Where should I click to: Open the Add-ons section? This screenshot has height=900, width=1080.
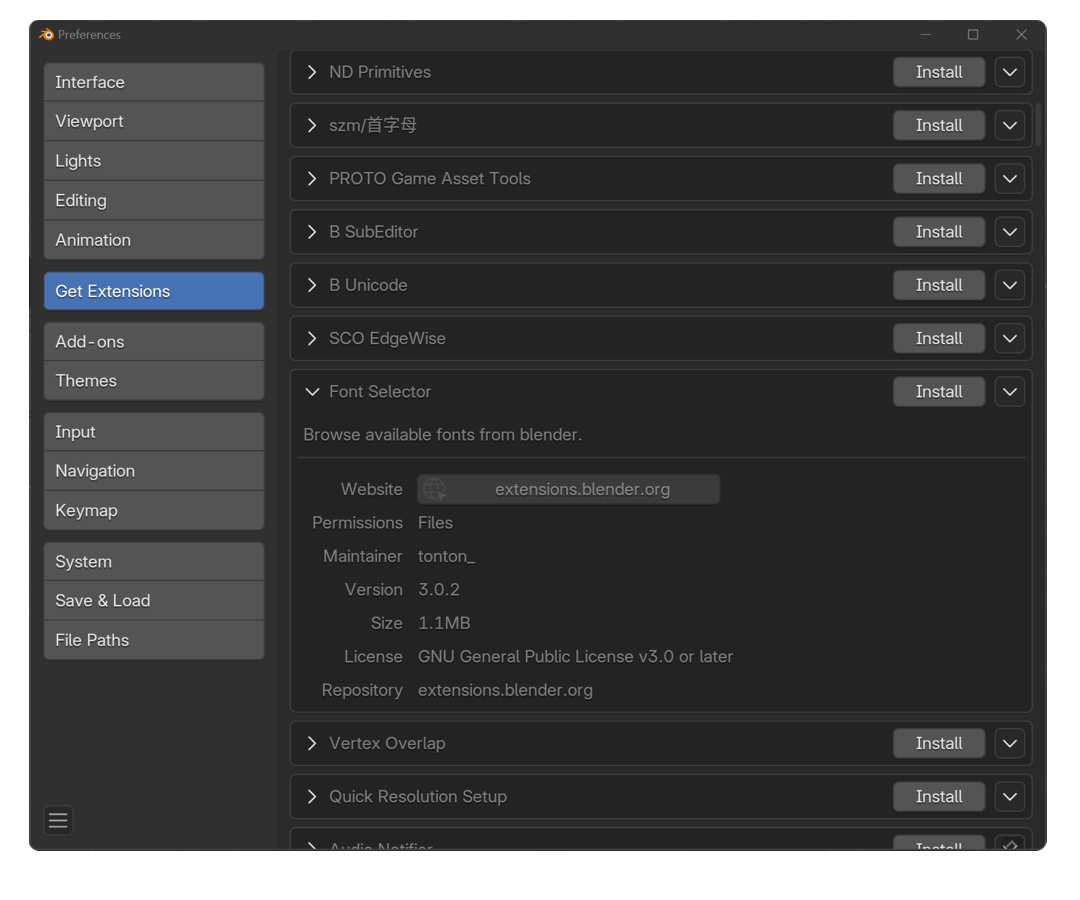(154, 342)
